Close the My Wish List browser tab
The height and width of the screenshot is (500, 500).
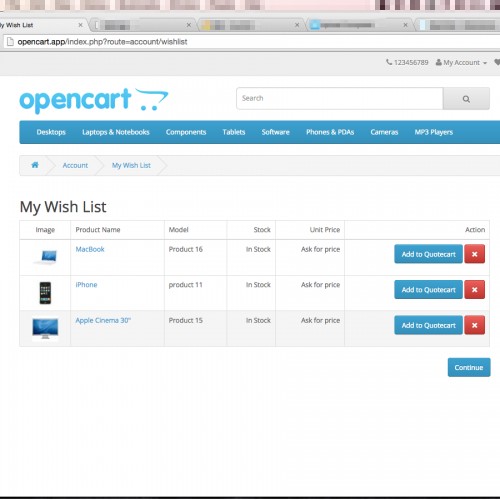click(80, 25)
